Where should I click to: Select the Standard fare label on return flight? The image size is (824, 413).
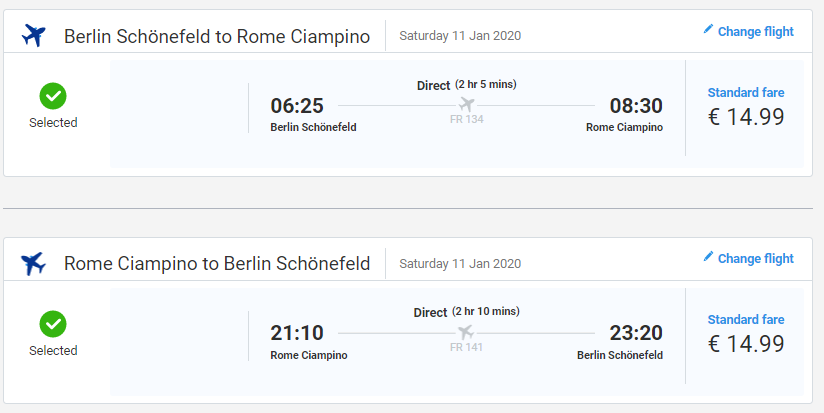tap(746, 319)
